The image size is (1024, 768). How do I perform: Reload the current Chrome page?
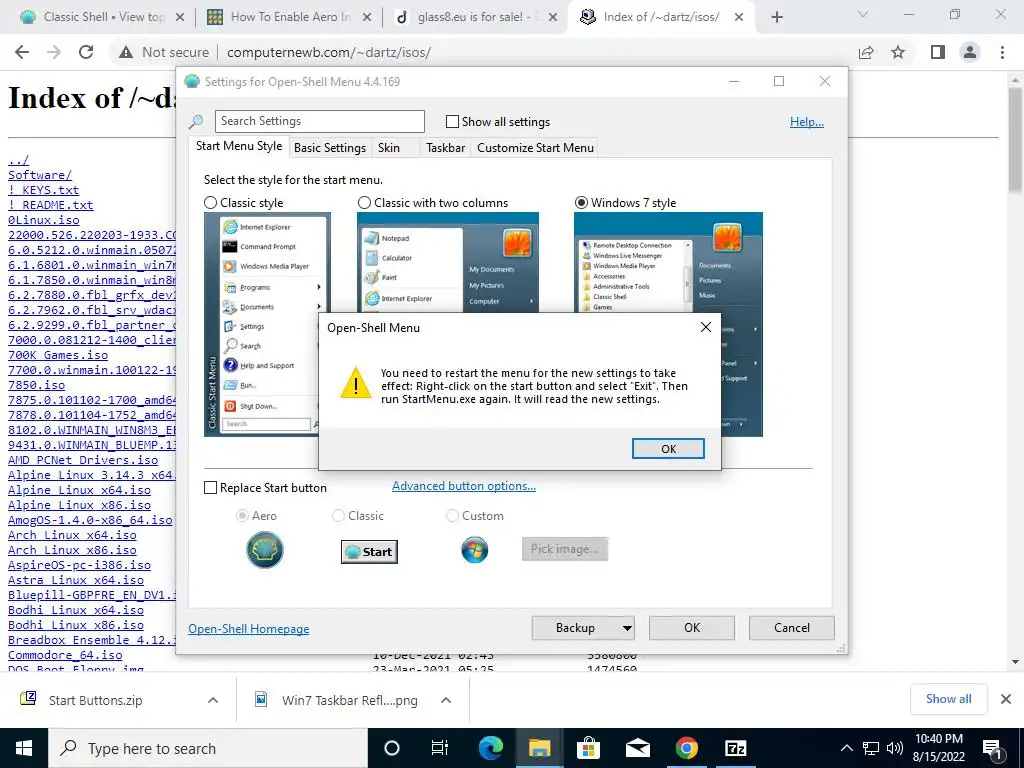(86, 52)
